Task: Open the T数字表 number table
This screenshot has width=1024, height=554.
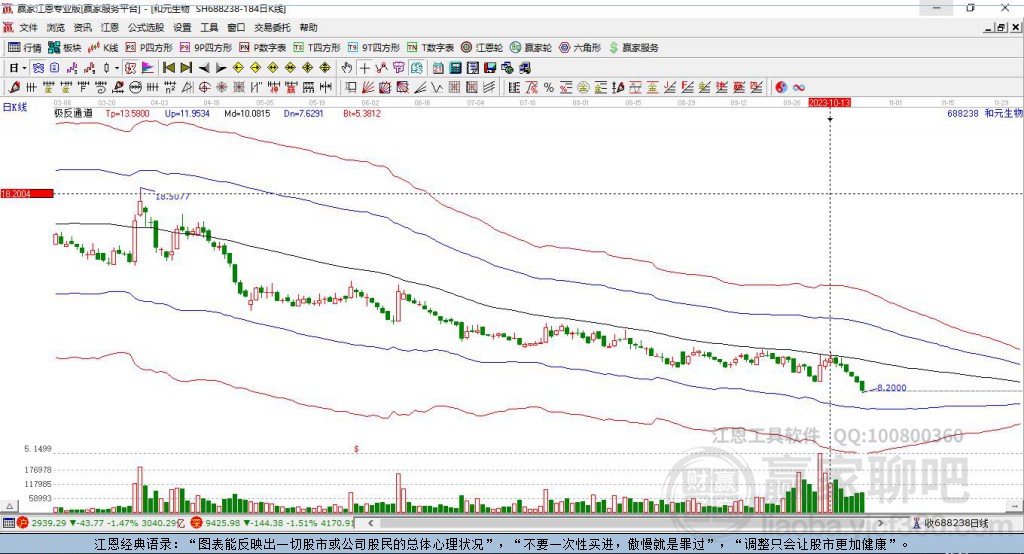Action: 430,48
